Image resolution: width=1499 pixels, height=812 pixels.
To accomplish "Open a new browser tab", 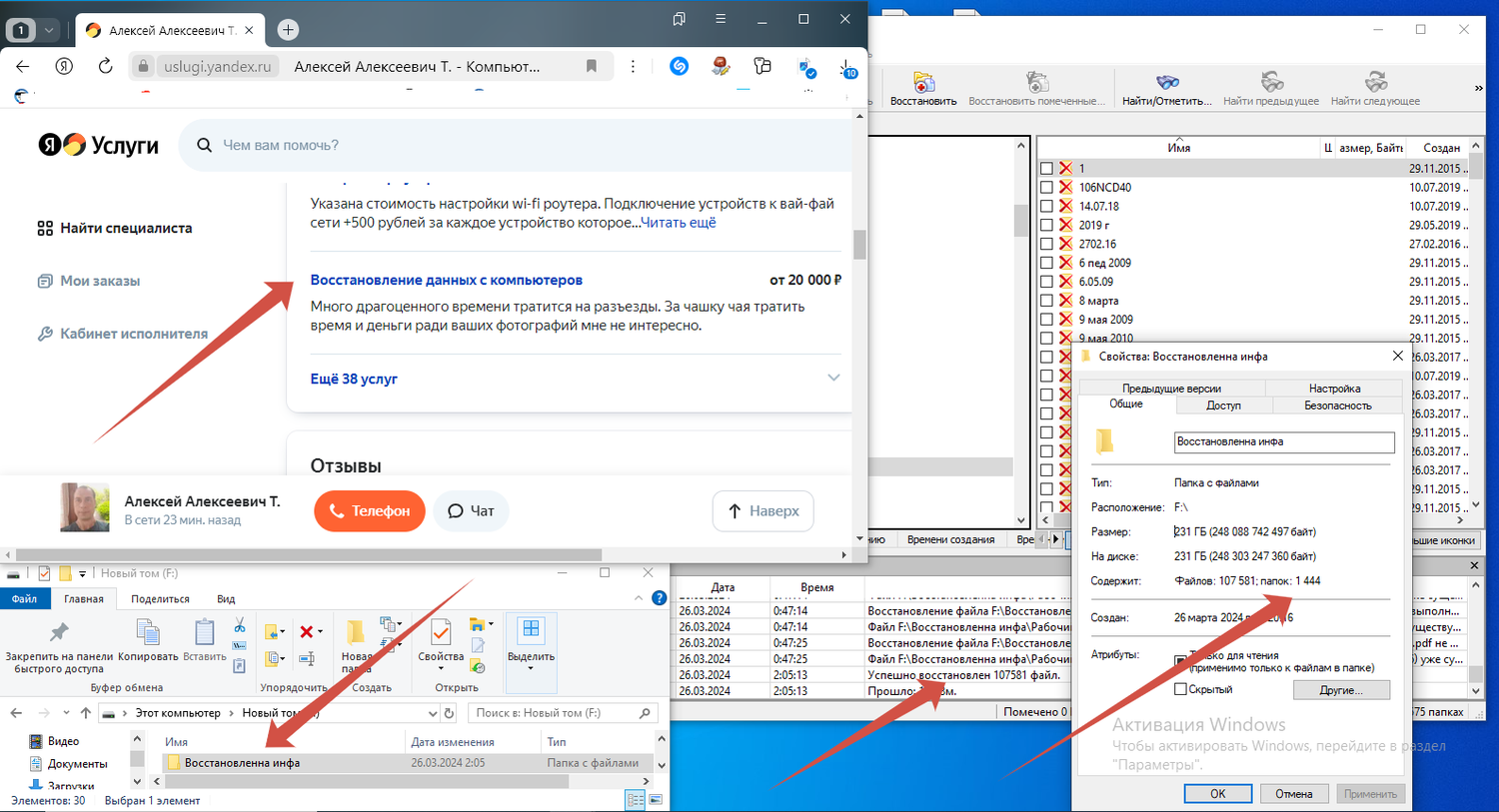I will point(288,30).
